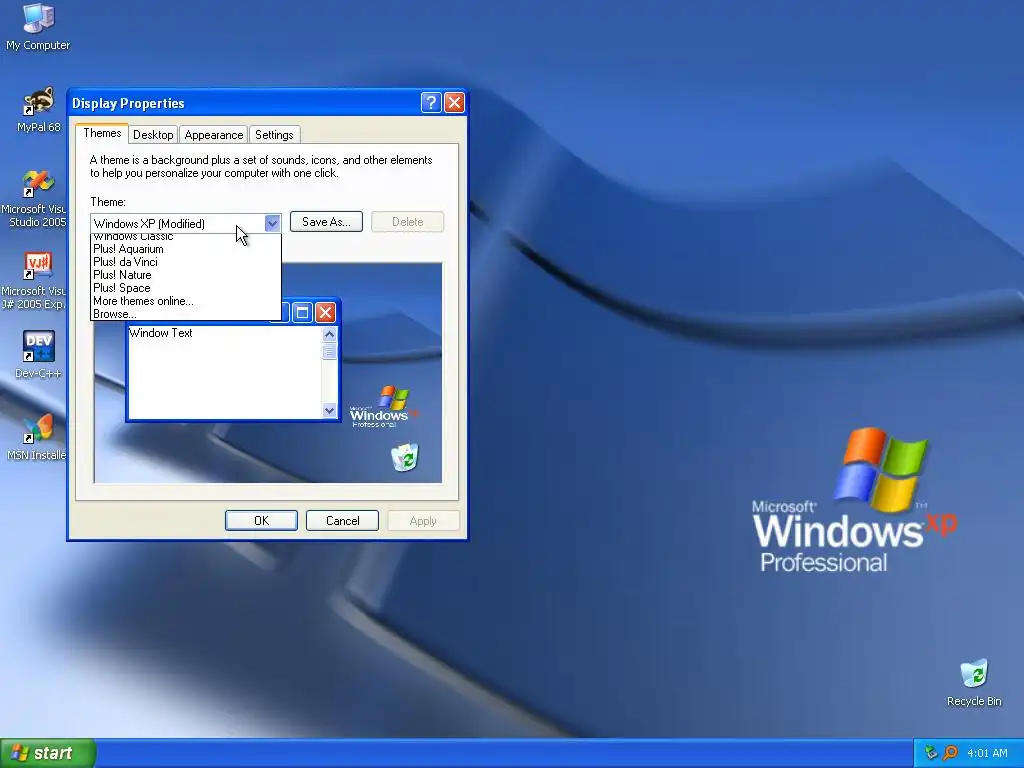Click the Display Properties help question-mark button
This screenshot has width=1024, height=768.
click(x=431, y=103)
